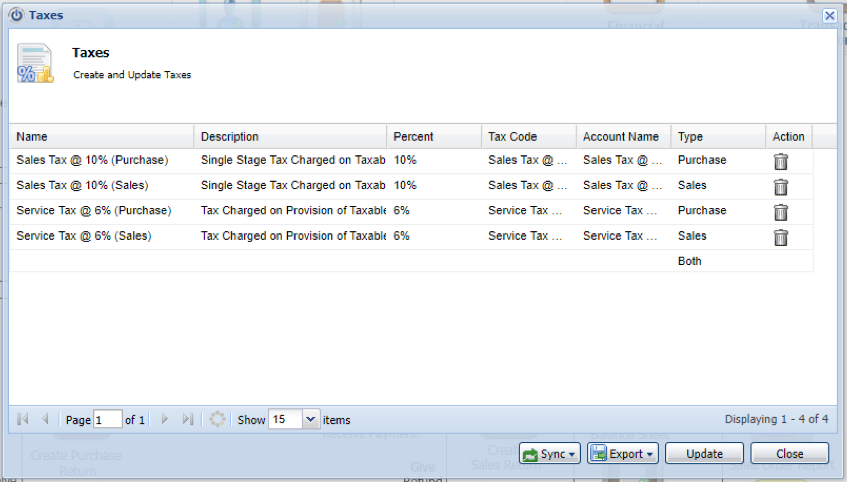Expand the Show items count combo box
Viewport: 847px width, 482px height.
pyautogui.click(x=310, y=420)
